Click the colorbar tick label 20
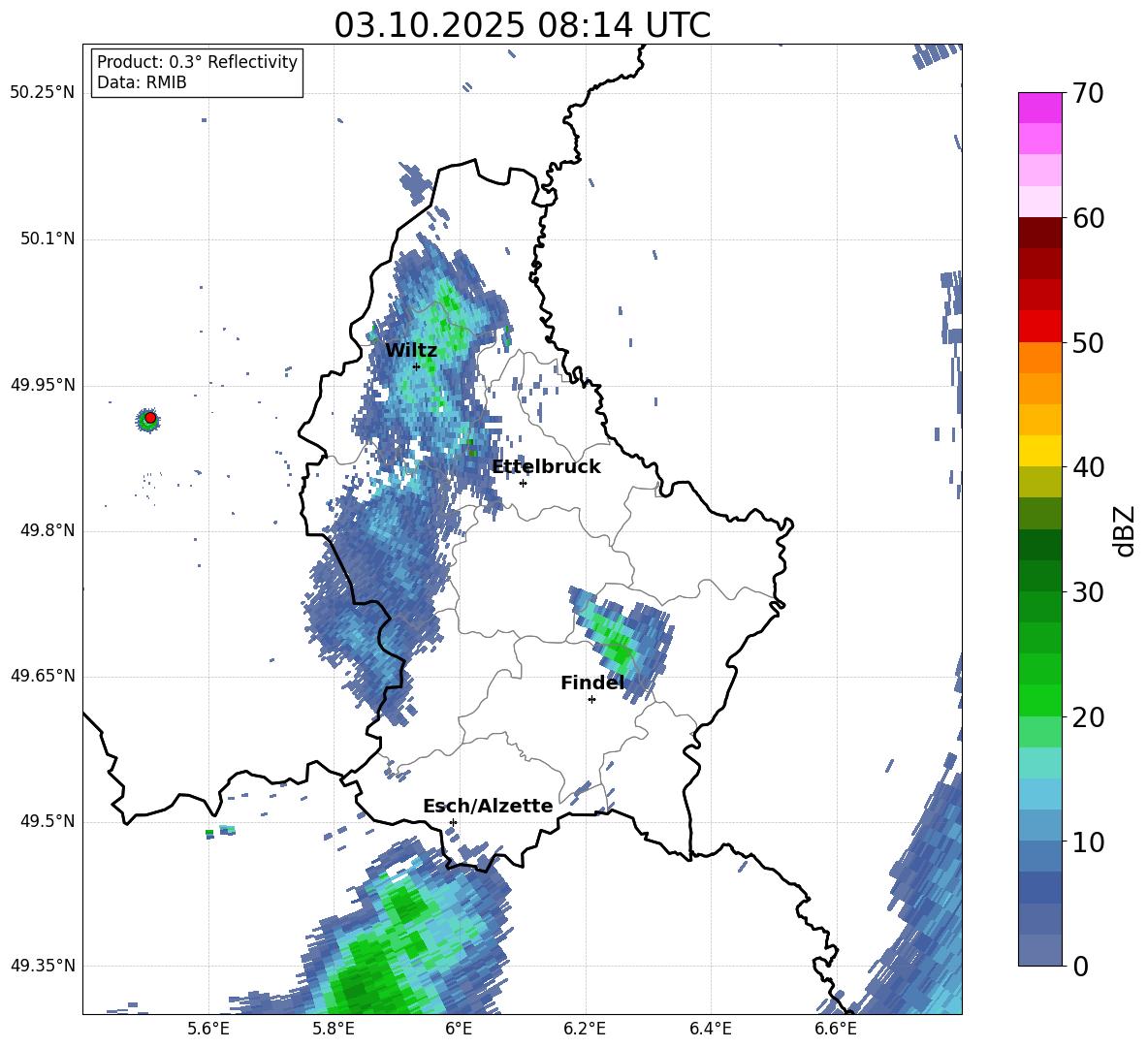This screenshot has height=1048, width=1148. (1088, 717)
